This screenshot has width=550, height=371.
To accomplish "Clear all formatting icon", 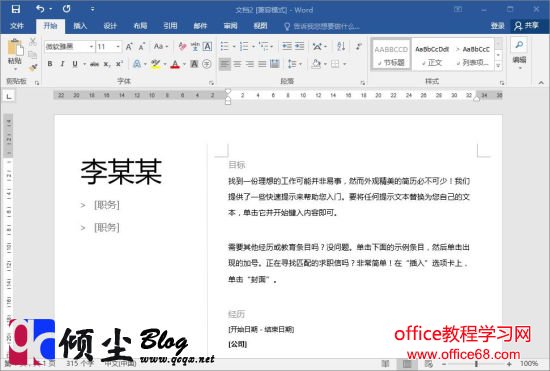I will click(x=182, y=46).
